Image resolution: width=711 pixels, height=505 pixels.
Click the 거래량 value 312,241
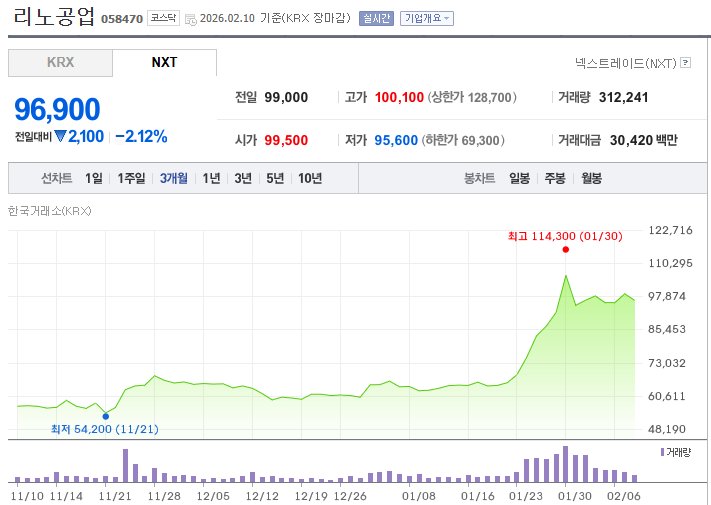tap(623, 97)
